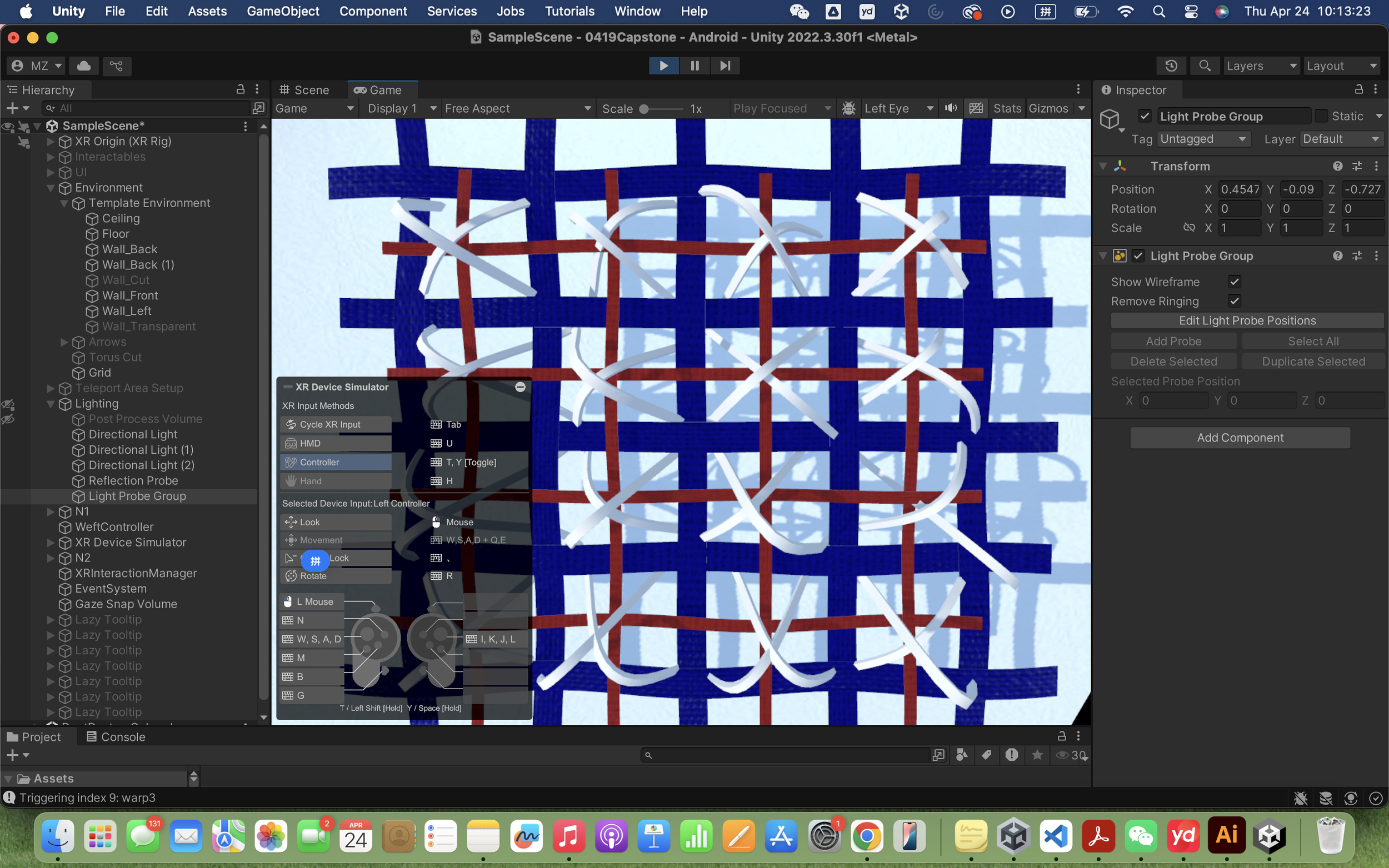Viewport: 1389px width, 868px height.
Task: Mute audio in the Game view toolbar
Action: [950, 108]
